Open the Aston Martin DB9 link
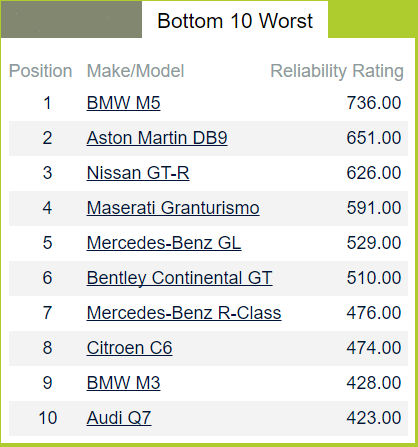This screenshot has height=447, width=418. pos(157,138)
